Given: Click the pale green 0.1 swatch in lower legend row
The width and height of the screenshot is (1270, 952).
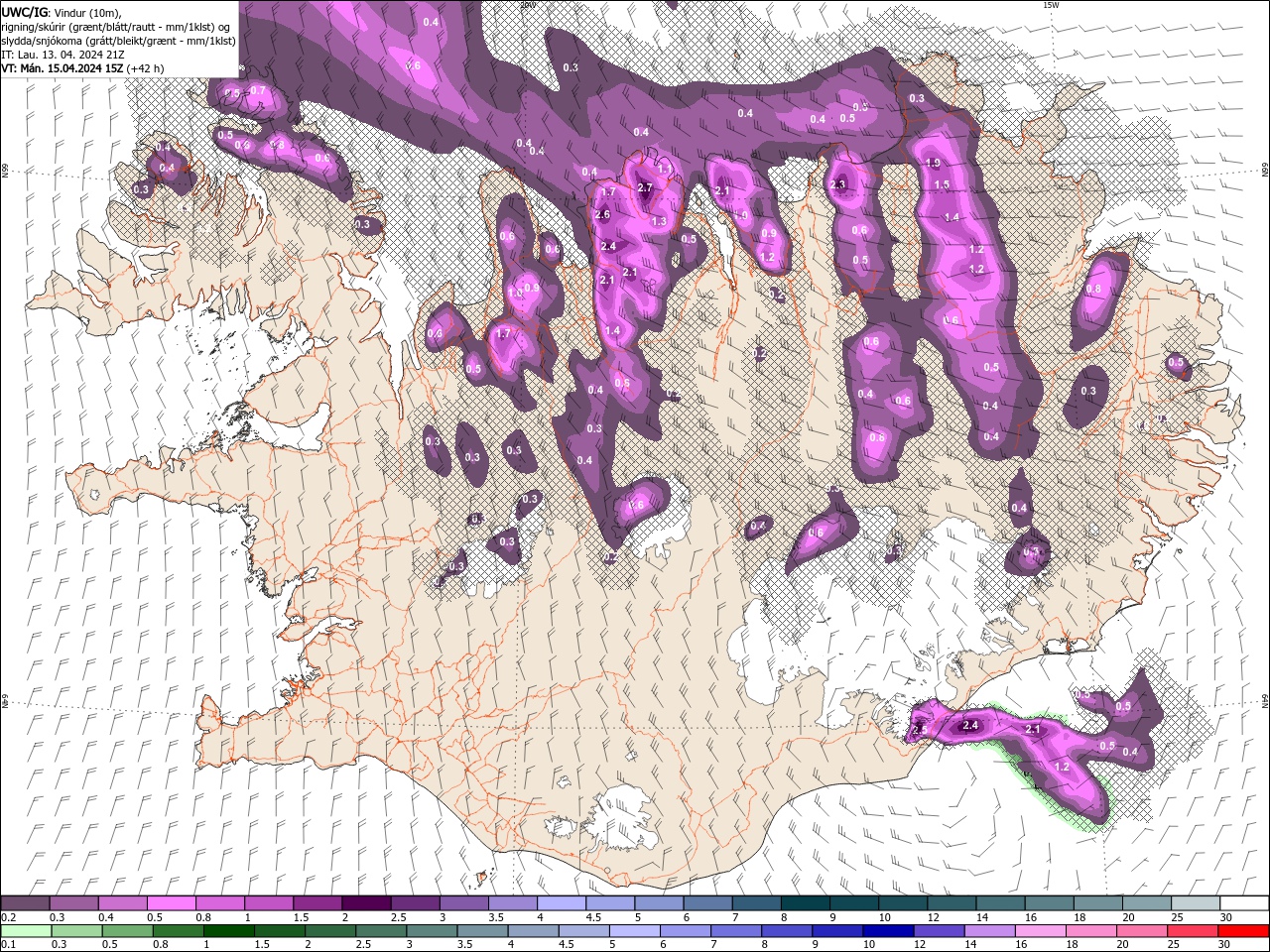Looking at the screenshot, I should (26, 931).
